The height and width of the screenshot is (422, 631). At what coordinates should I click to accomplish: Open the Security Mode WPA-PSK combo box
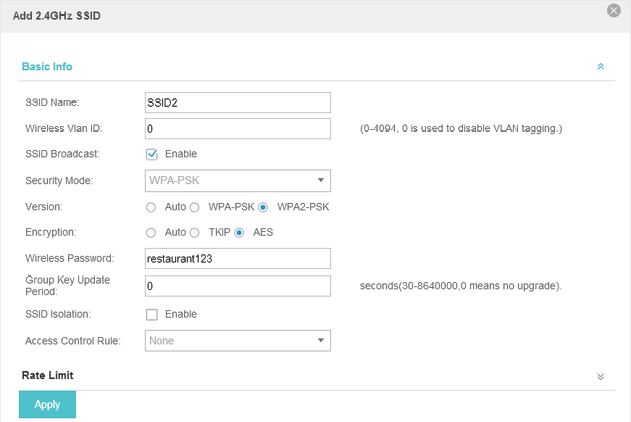point(238,181)
